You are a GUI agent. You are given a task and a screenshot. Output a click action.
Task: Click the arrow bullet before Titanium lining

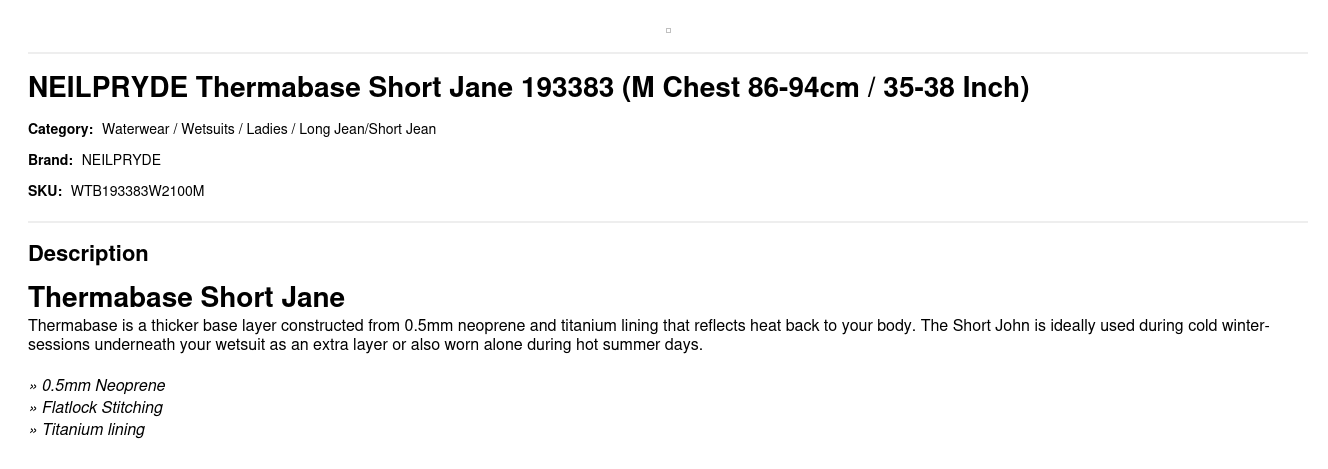click(x=33, y=431)
